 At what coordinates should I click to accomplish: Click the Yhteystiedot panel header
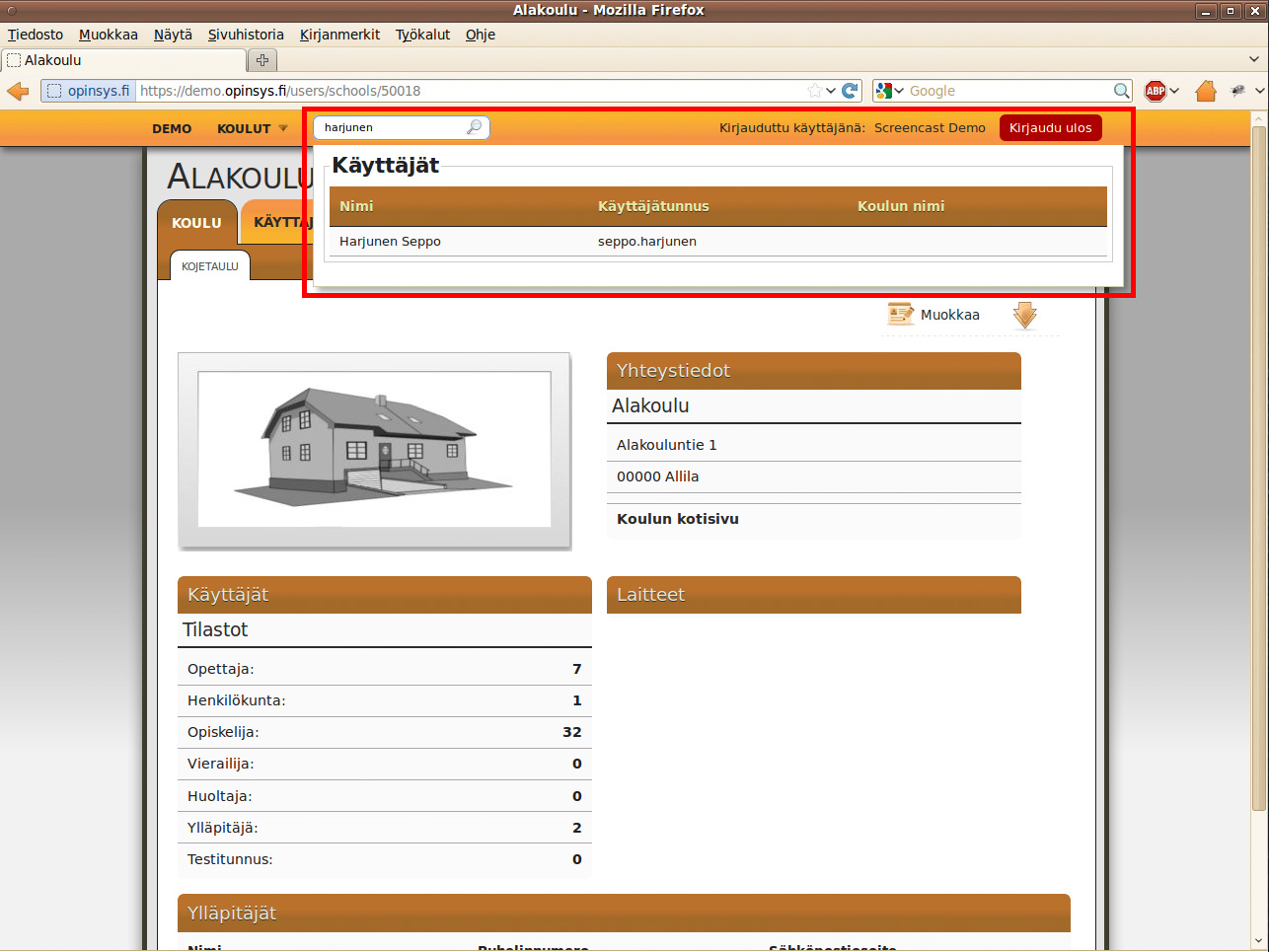click(x=814, y=371)
